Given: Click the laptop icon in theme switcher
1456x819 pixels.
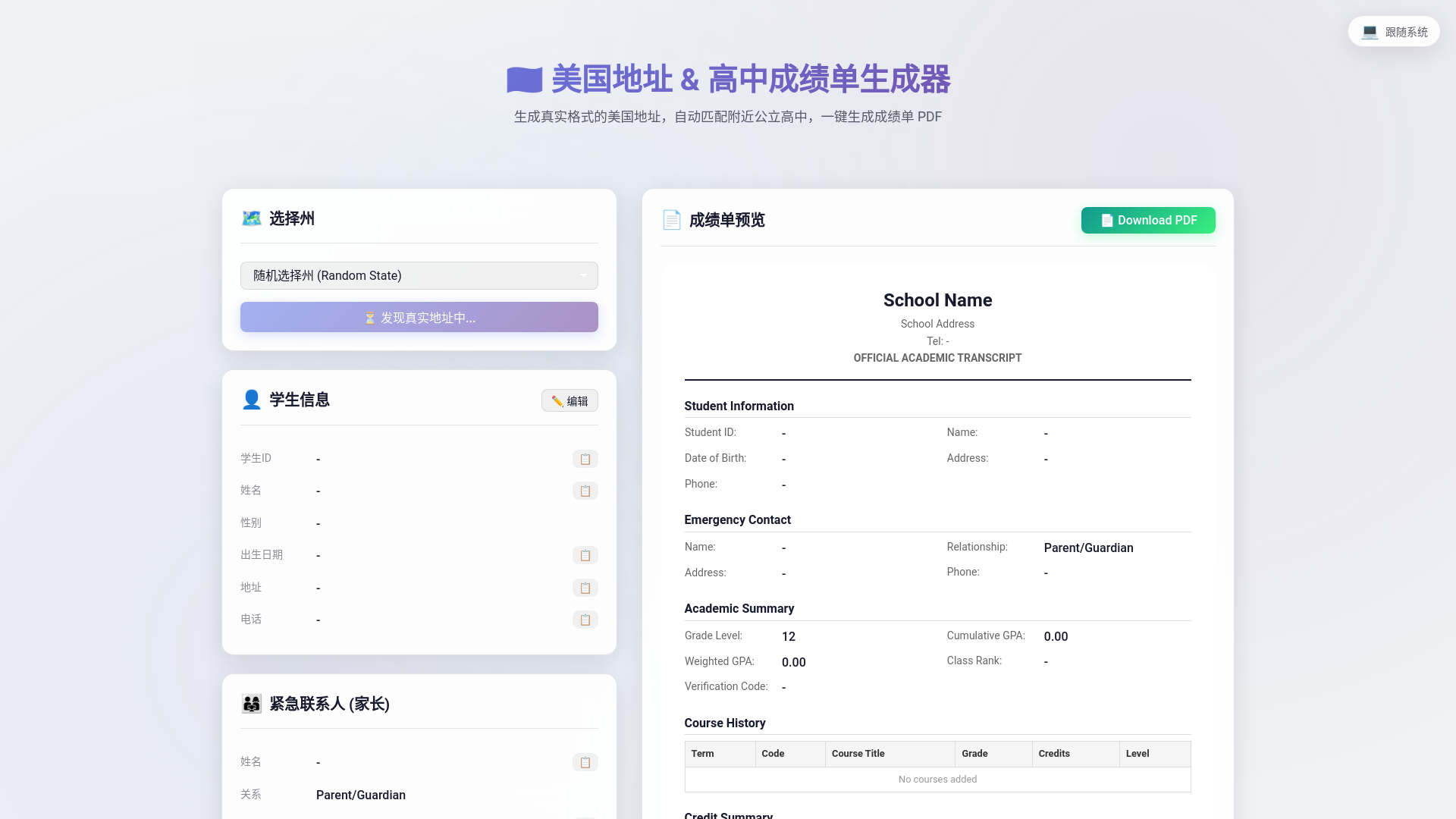Looking at the screenshot, I should 1370,32.
